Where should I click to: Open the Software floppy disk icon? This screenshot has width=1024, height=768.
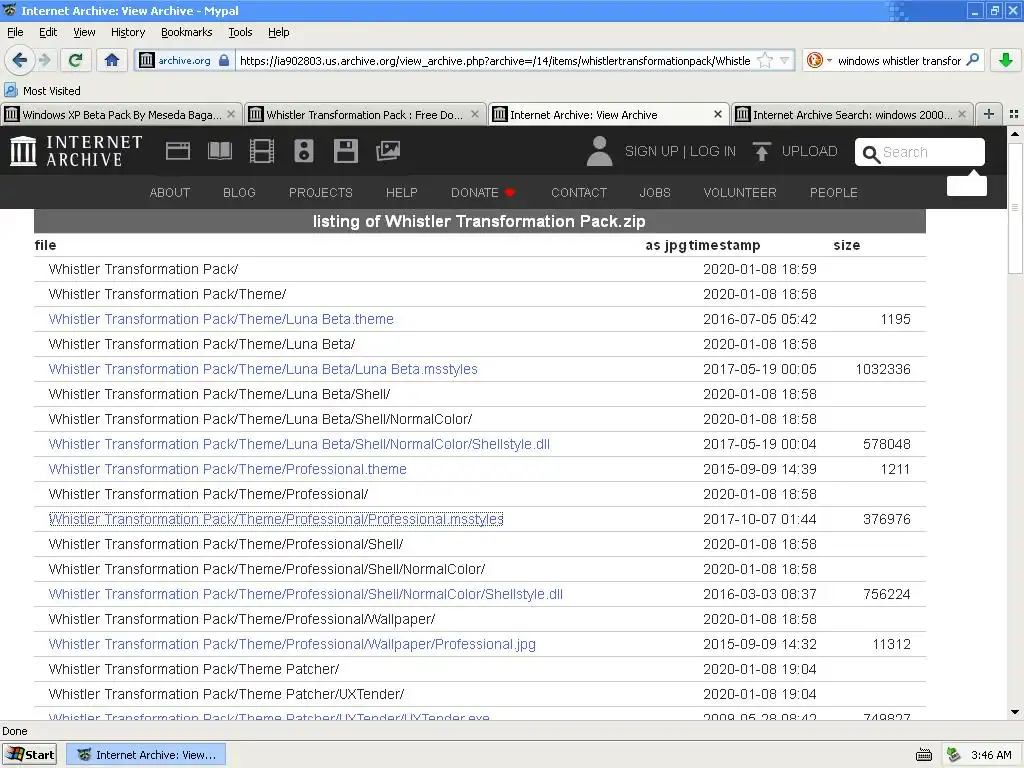345,151
